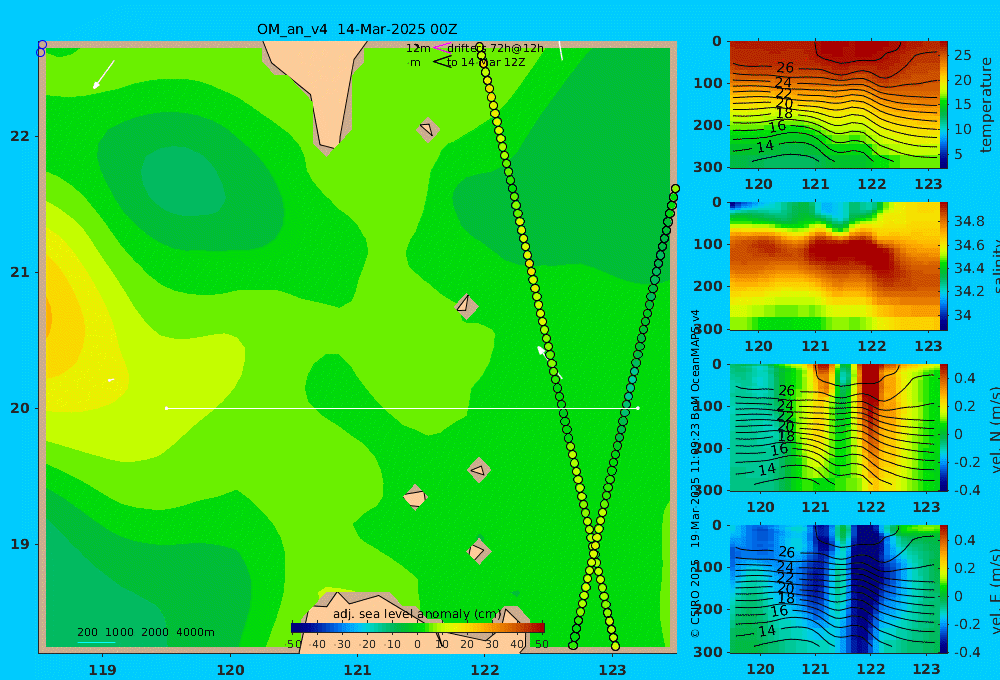Click the '200 1000 2000 4000m' bathymetry scale text
The width and height of the screenshot is (1000, 680).
(146, 632)
